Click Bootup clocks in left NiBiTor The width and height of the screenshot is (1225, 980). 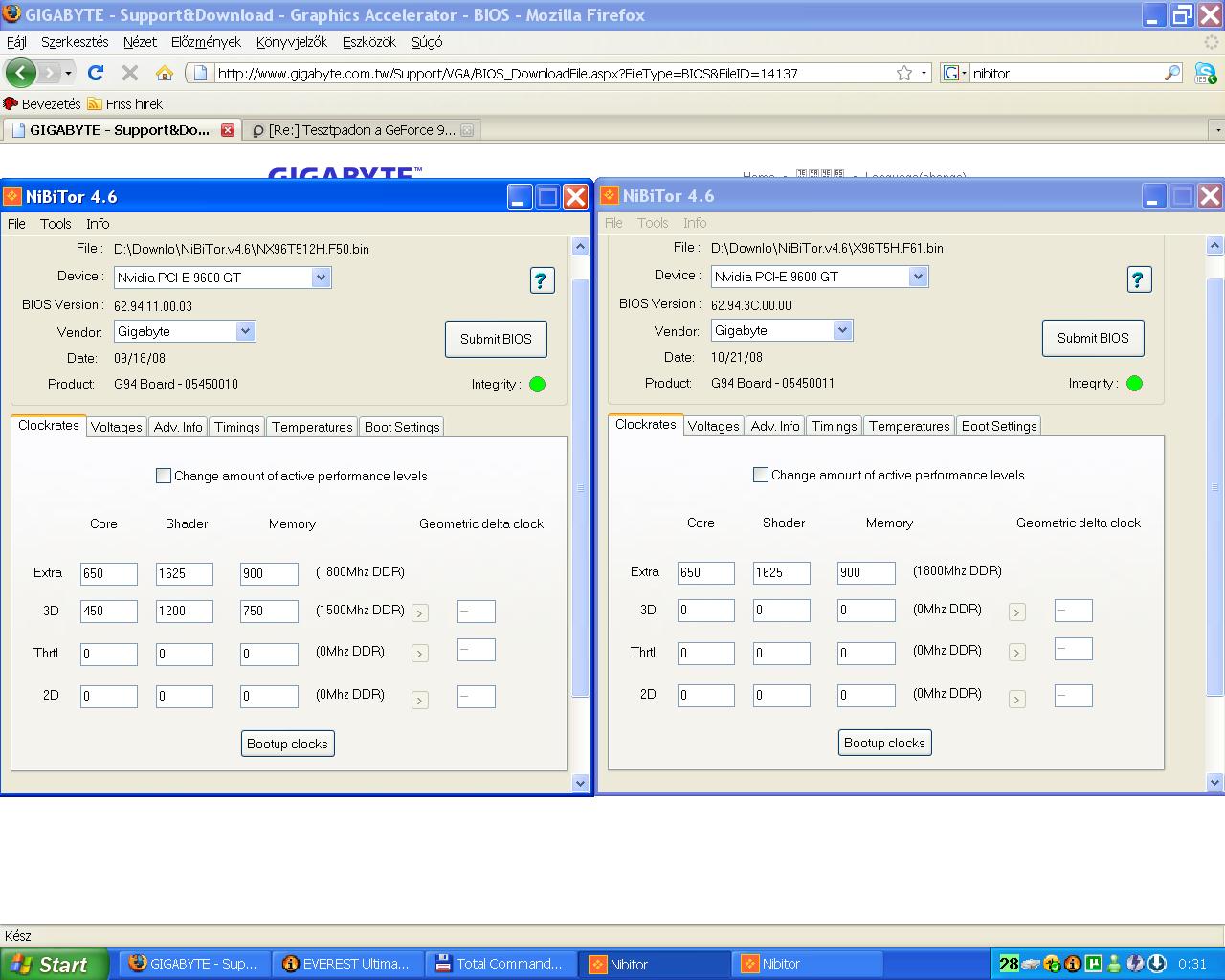click(x=287, y=744)
